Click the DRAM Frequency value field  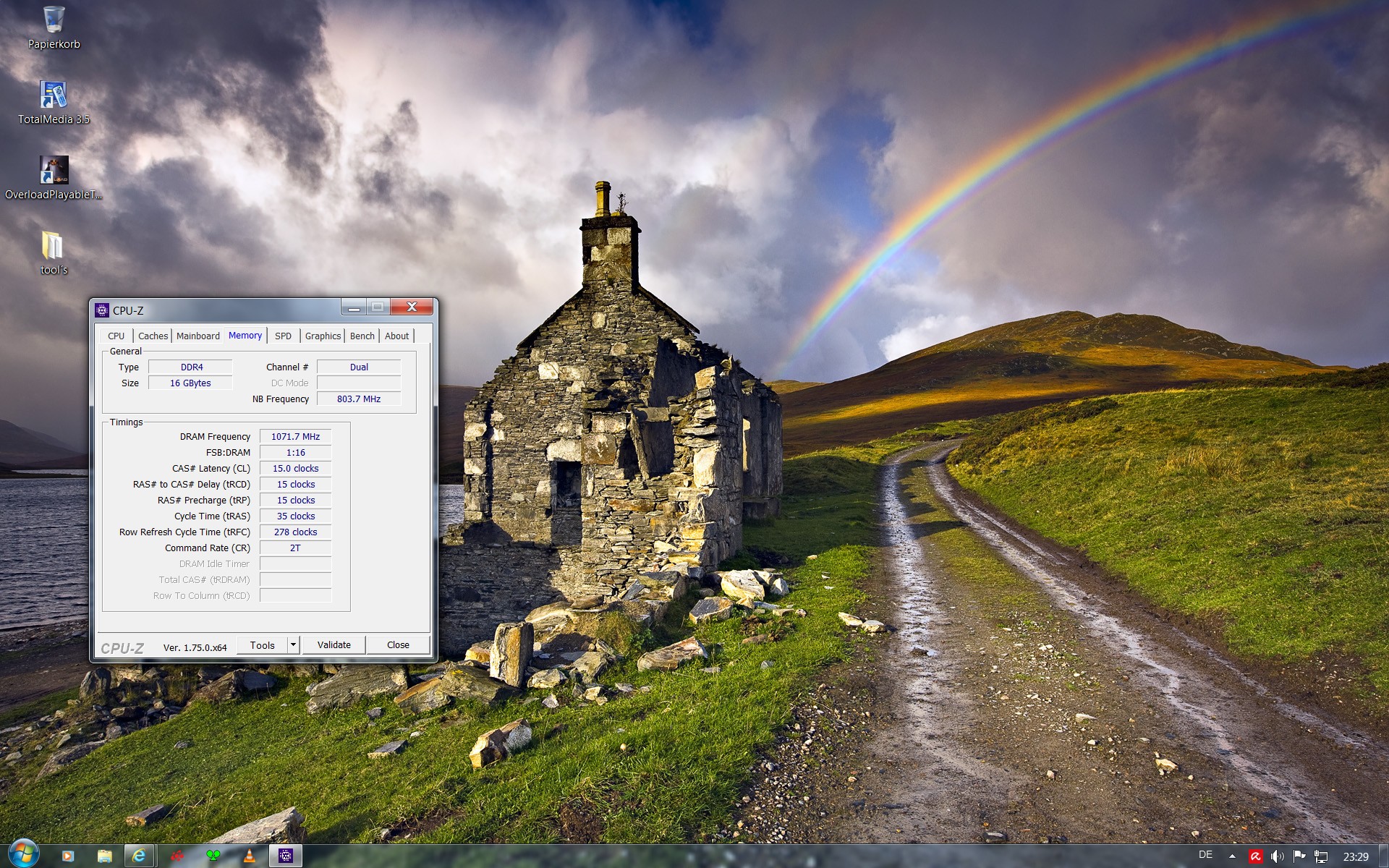click(295, 436)
